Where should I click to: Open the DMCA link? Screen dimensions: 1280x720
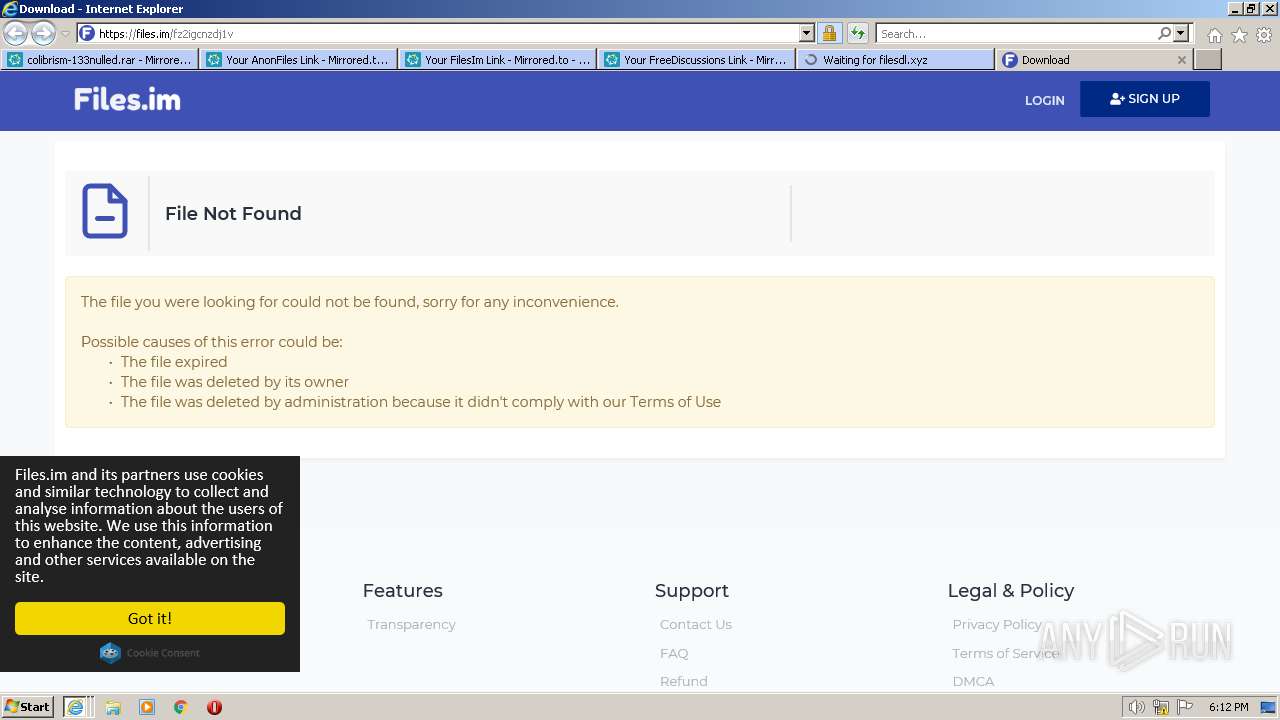pyautogui.click(x=973, y=681)
